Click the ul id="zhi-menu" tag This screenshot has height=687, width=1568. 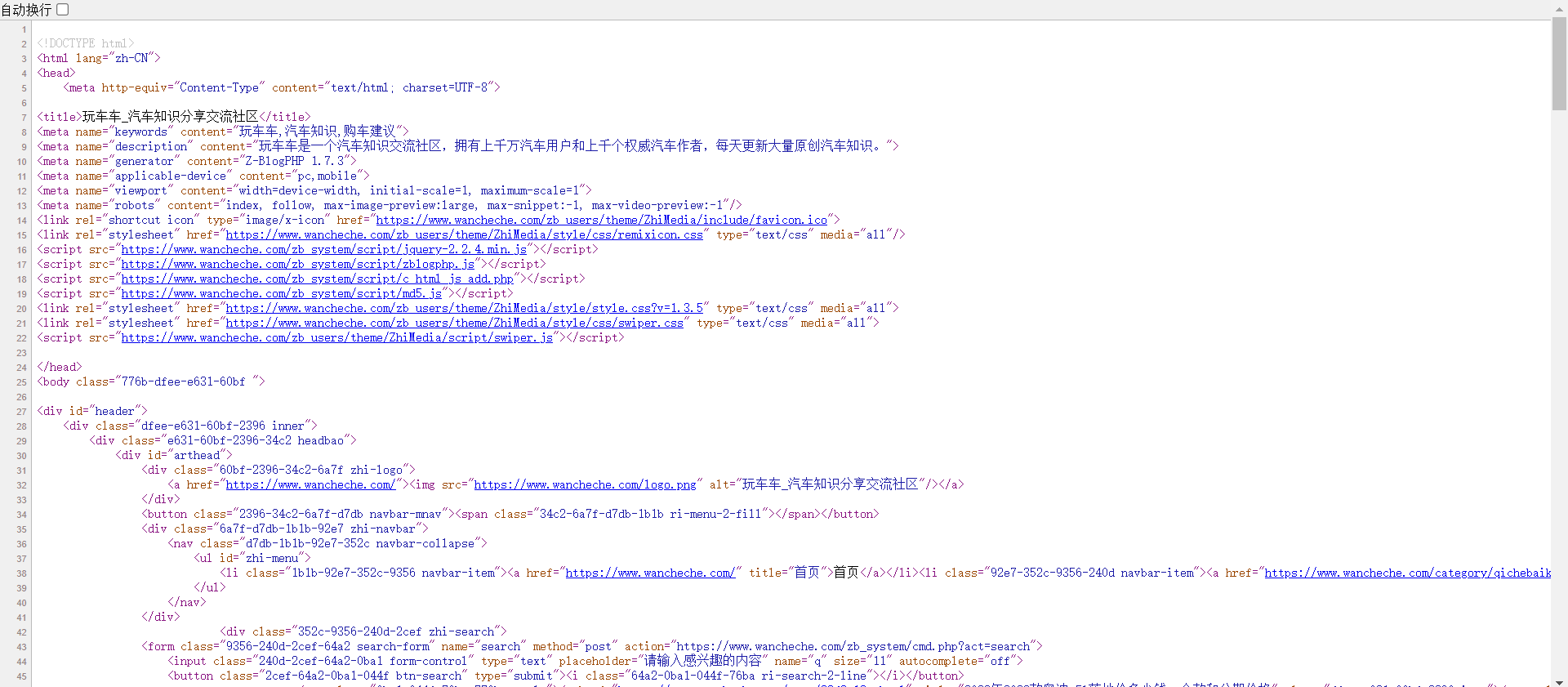pyautogui.click(x=252, y=558)
